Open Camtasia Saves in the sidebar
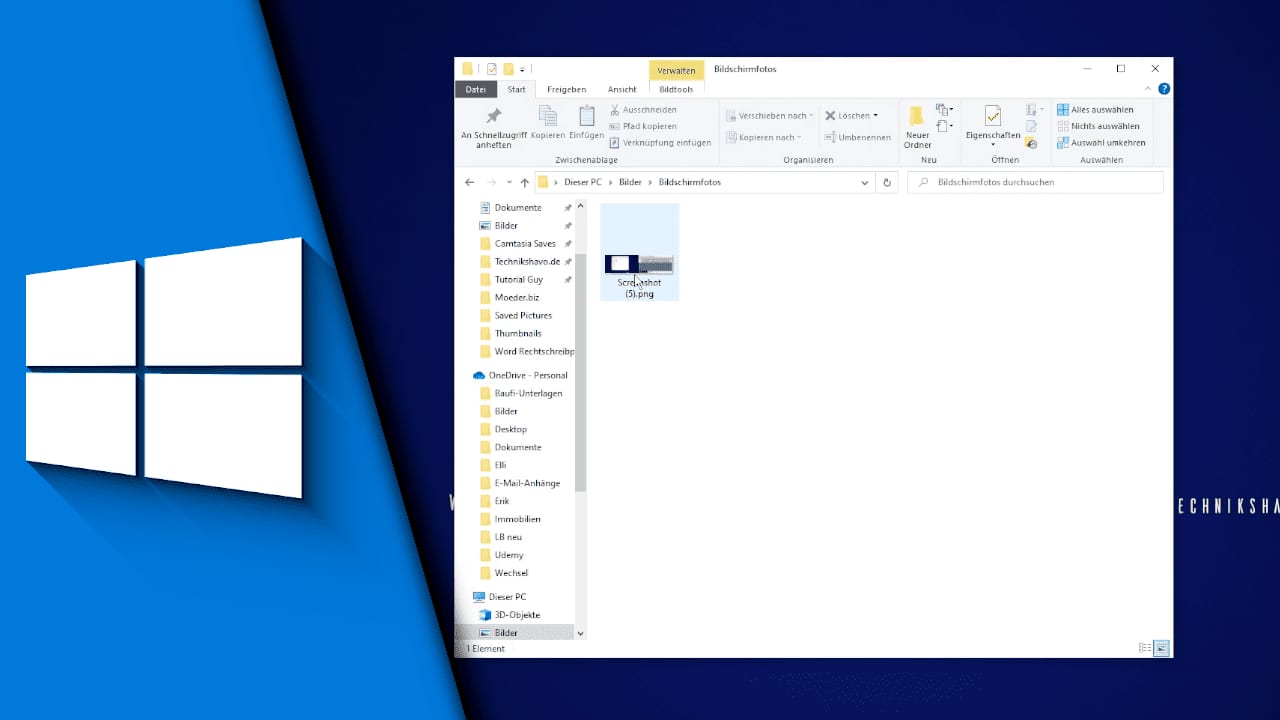This screenshot has height=720, width=1280. 525,243
